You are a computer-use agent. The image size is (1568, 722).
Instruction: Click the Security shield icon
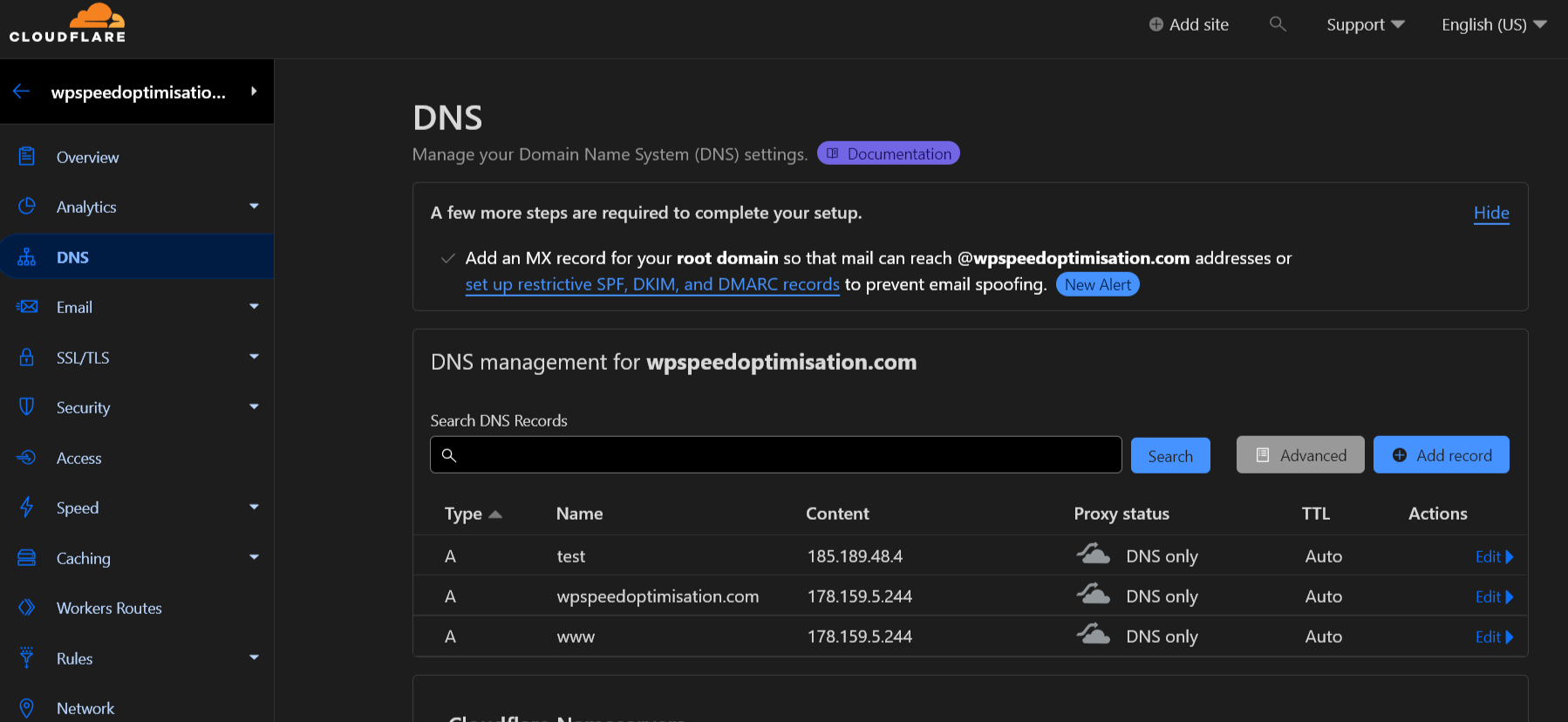click(x=27, y=406)
